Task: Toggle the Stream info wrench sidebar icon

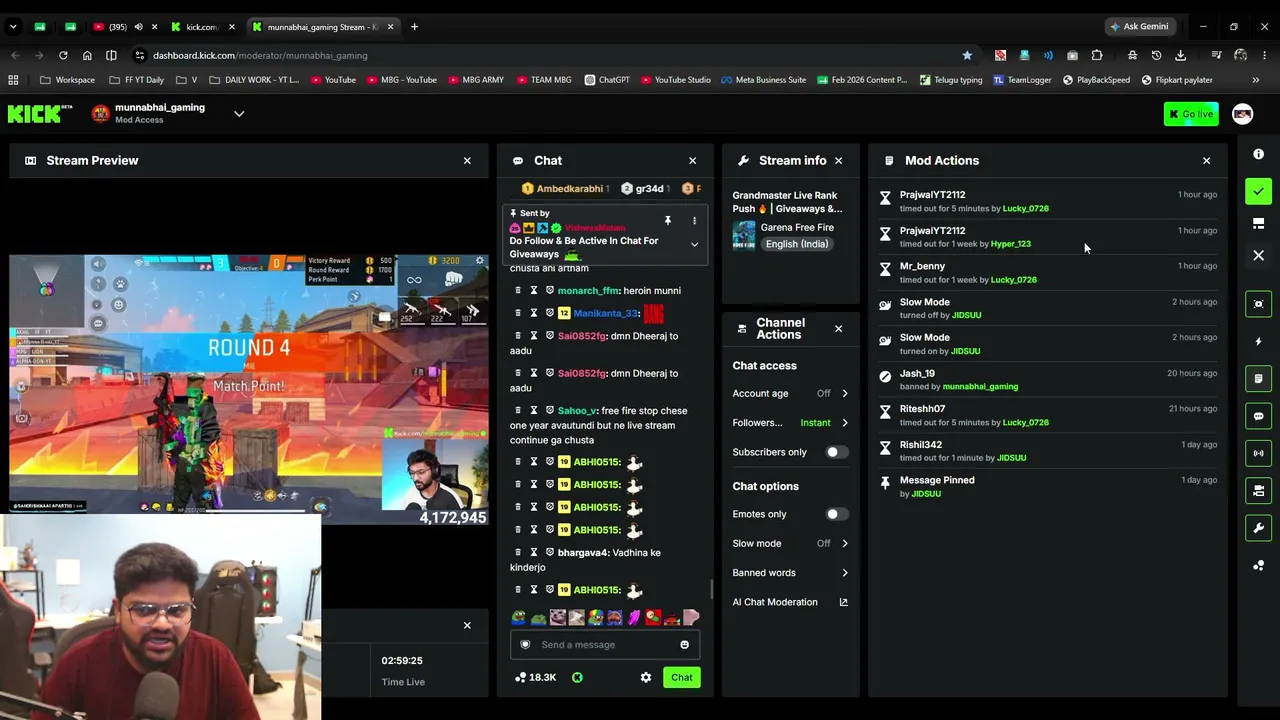Action: pos(1258,528)
